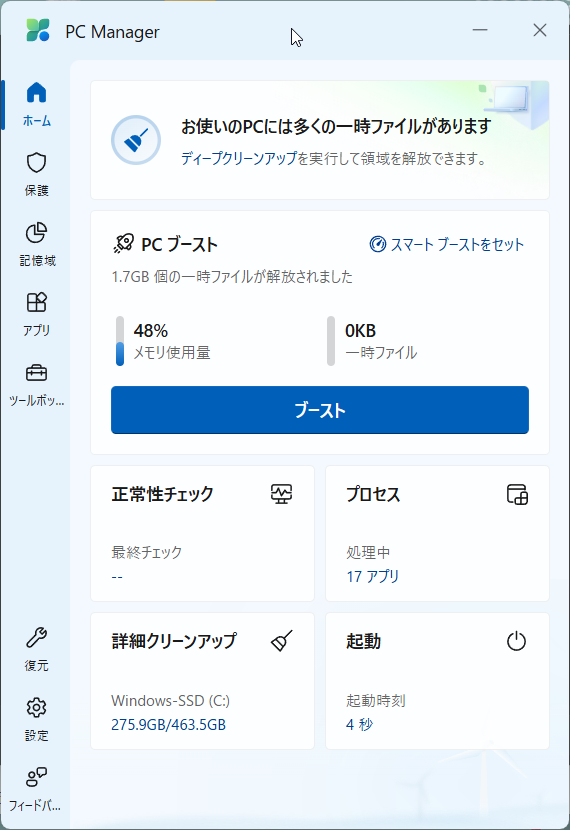
Task: Close the PC Manager window
Action: pyautogui.click(x=540, y=30)
